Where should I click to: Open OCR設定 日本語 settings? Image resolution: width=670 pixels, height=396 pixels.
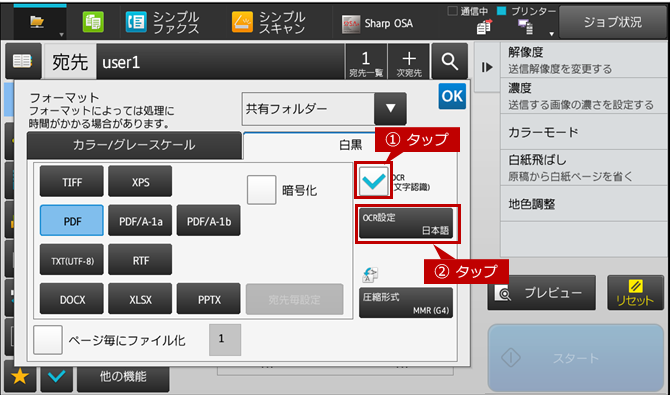(406, 223)
